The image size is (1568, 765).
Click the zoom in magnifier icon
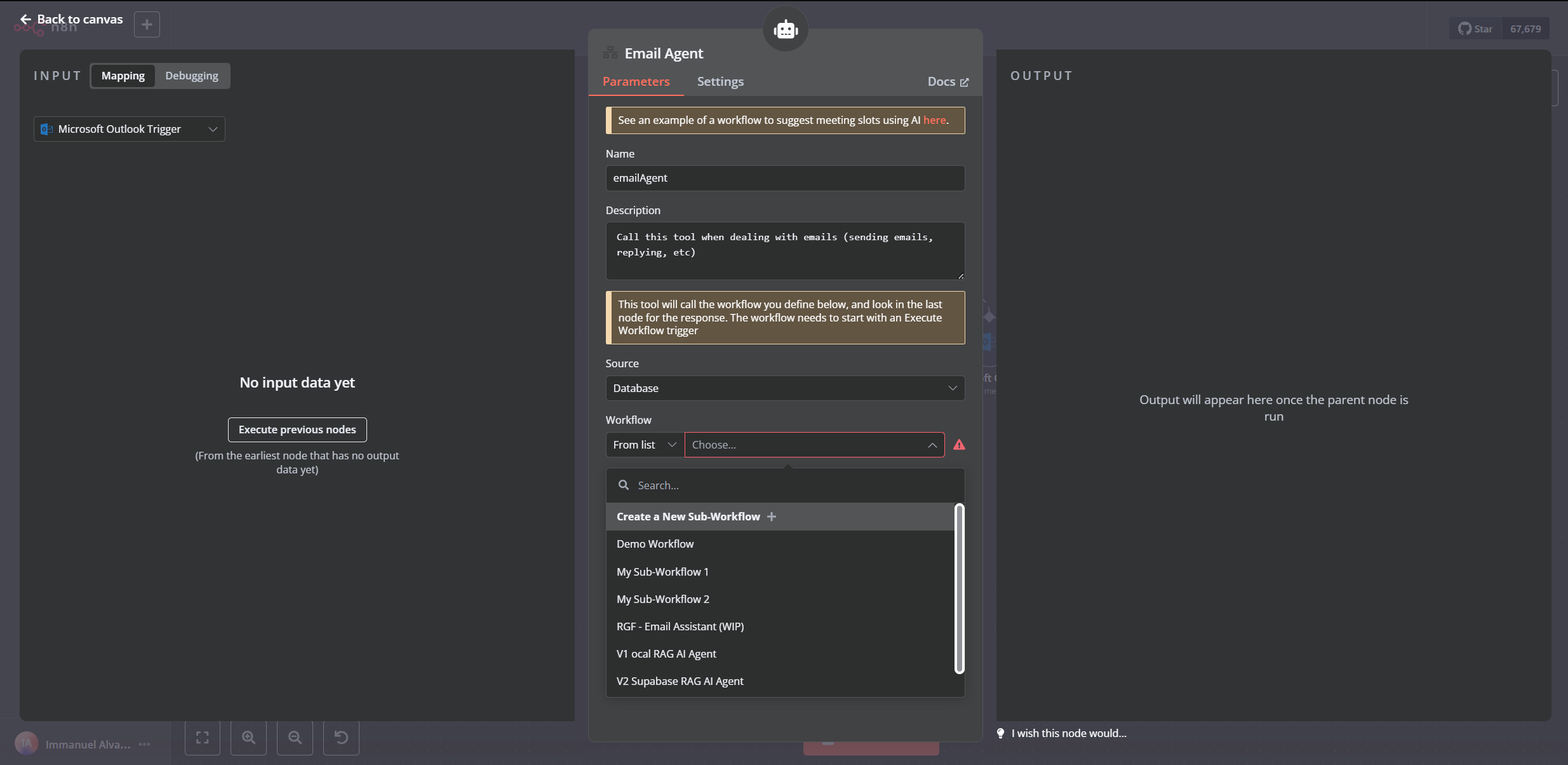[248, 737]
